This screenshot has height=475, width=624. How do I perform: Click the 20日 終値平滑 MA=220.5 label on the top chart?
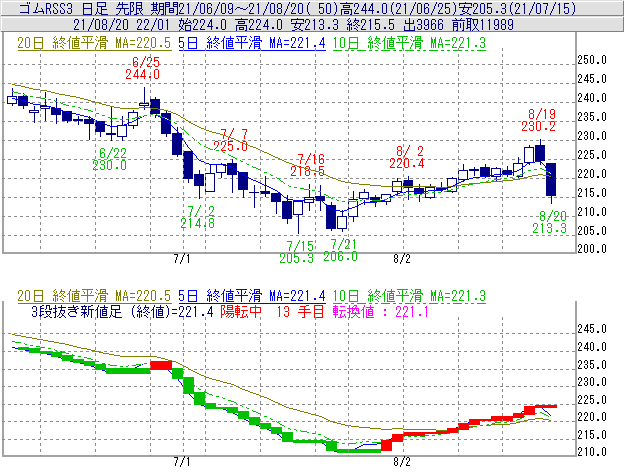click(94, 43)
